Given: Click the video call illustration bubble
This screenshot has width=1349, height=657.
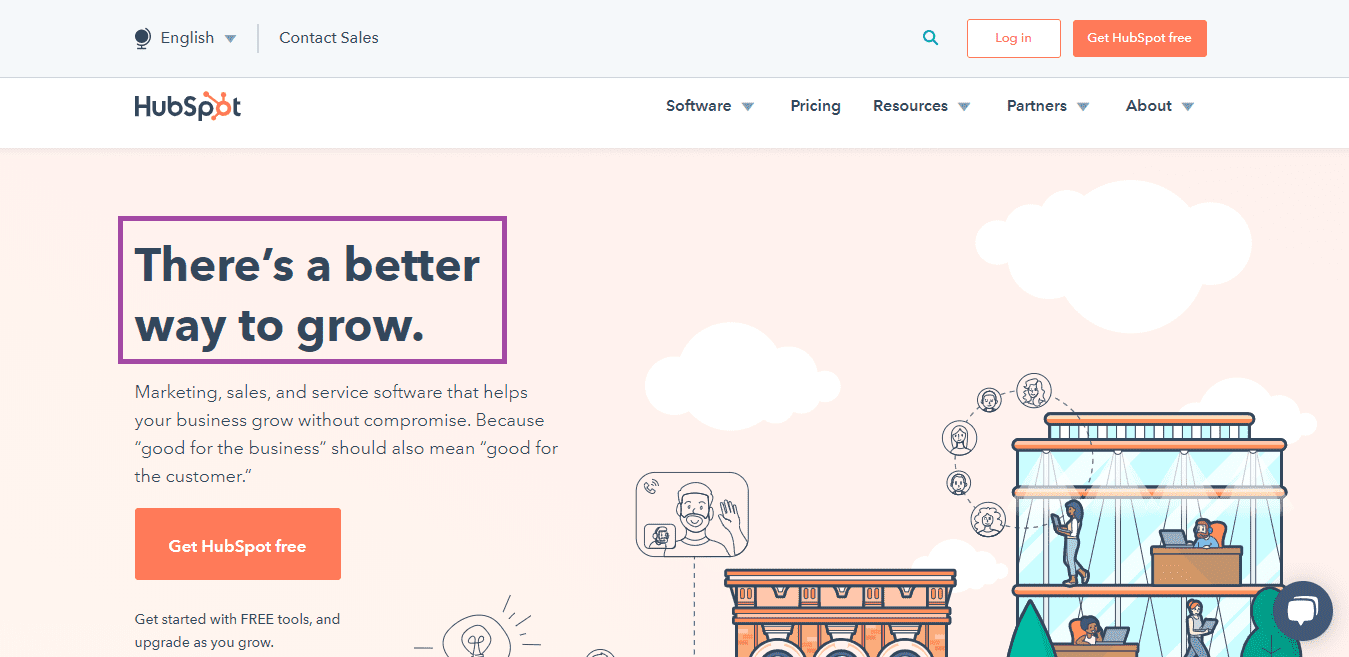Looking at the screenshot, I should pos(692,514).
